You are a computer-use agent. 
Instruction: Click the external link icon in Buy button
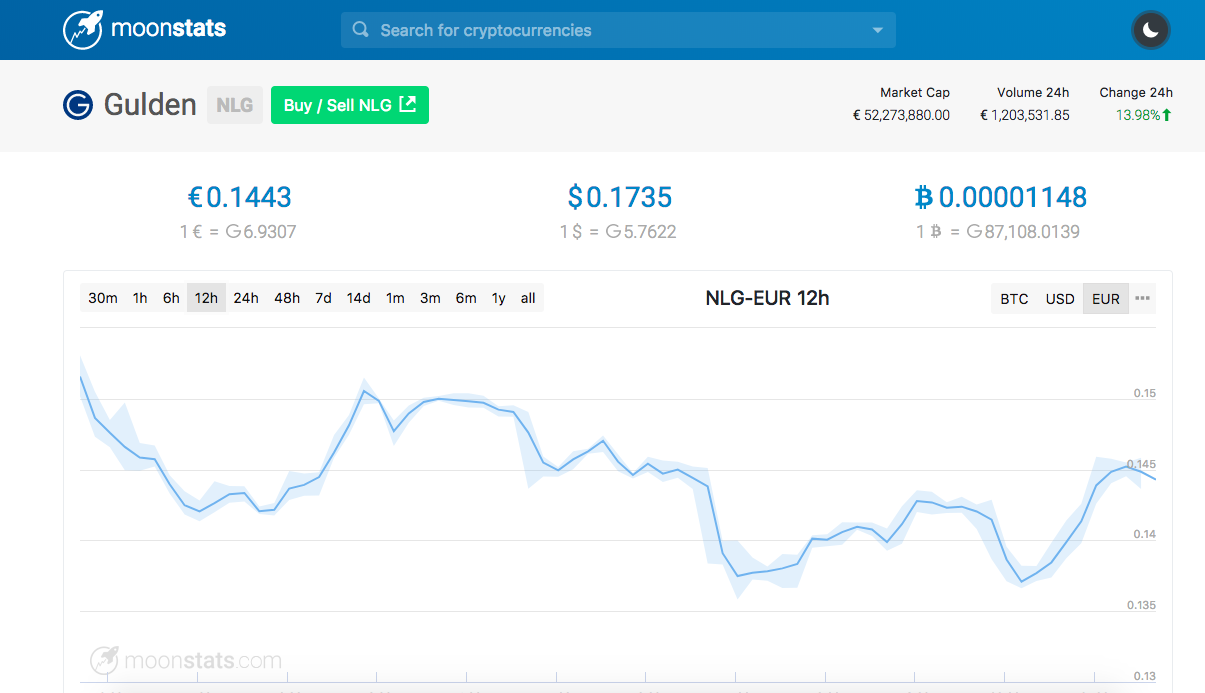407,104
